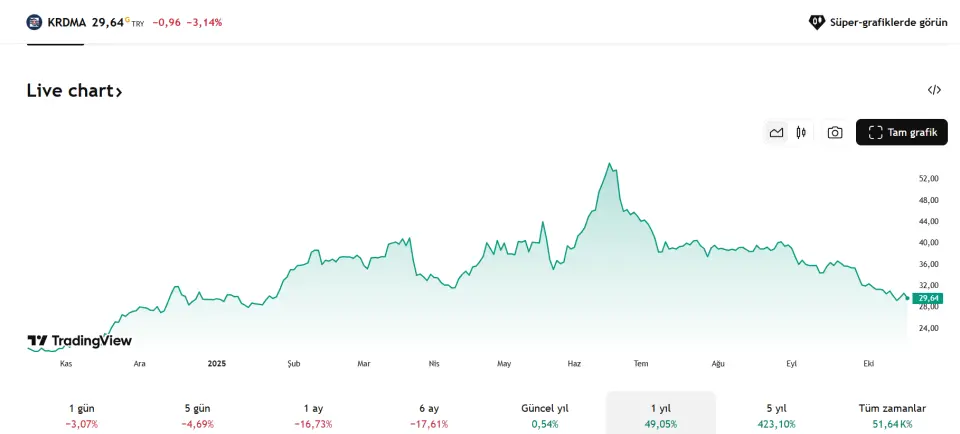960x434 pixels.
Task: Select the Güncel yıl time range
Action: (545, 415)
